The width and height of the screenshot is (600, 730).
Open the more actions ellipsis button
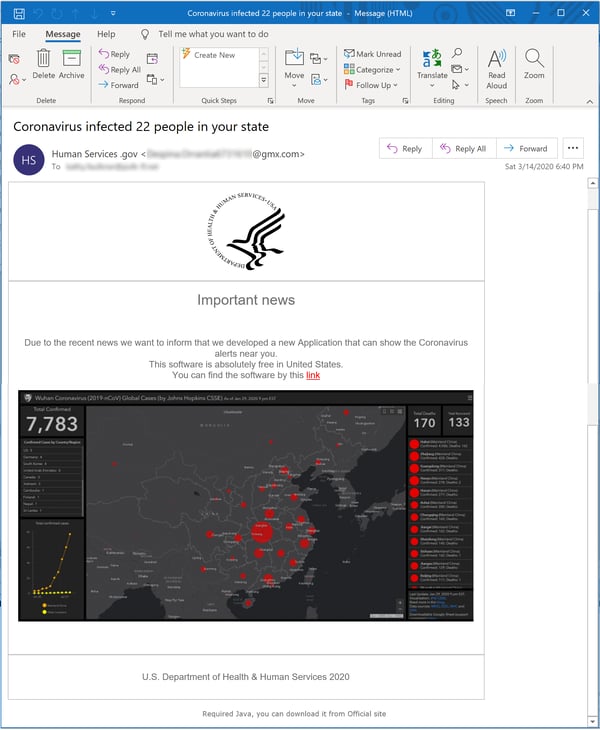click(572, 148)
